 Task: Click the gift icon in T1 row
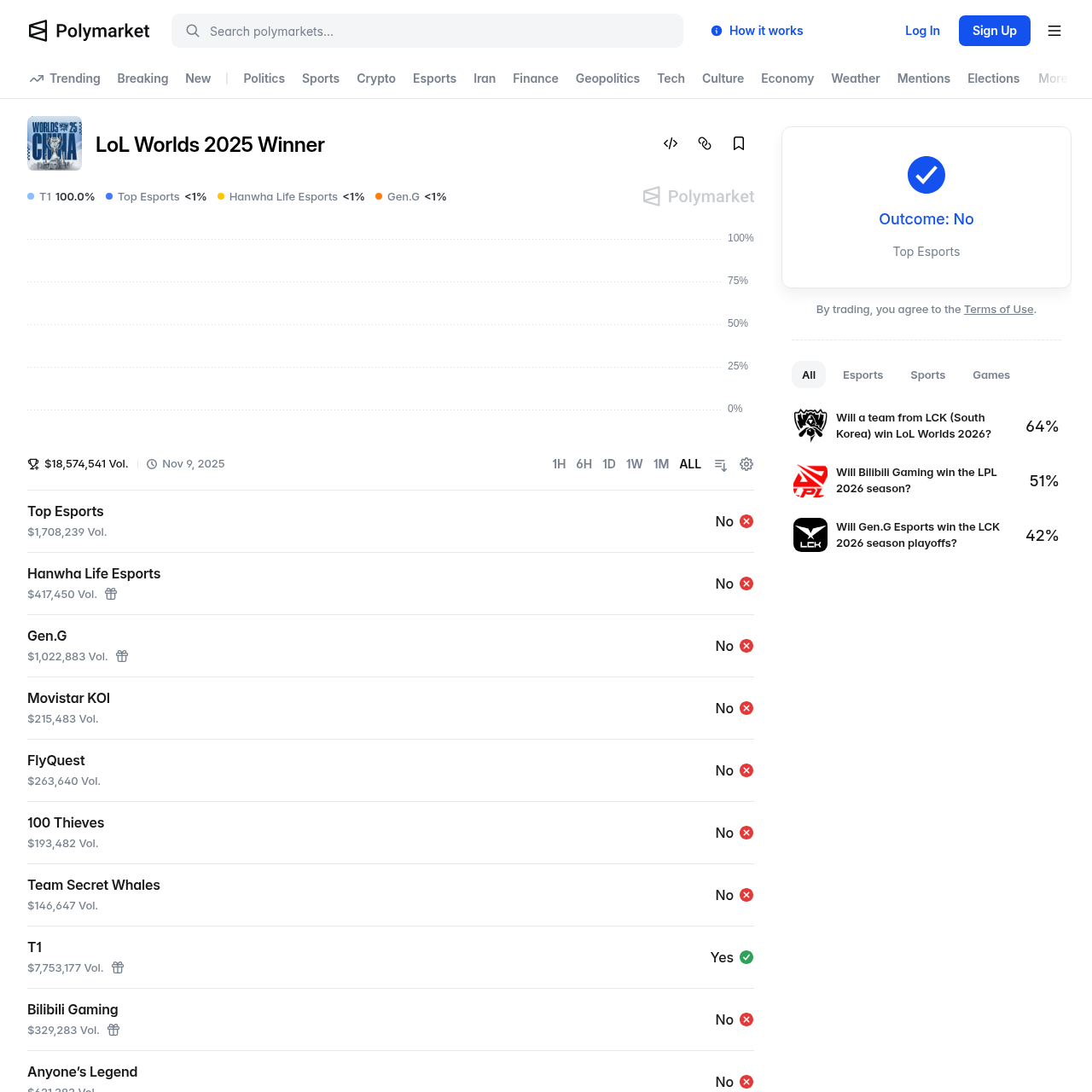point(118,967)
